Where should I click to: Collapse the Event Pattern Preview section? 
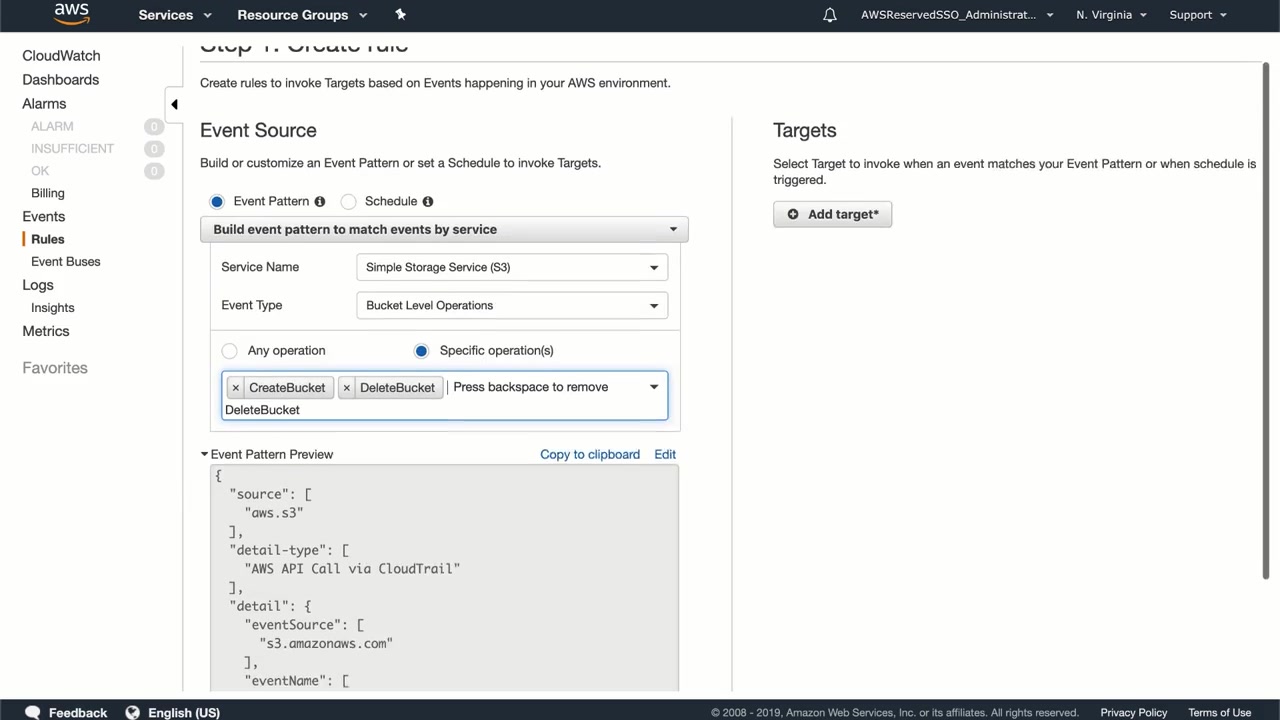click(205, 454)
